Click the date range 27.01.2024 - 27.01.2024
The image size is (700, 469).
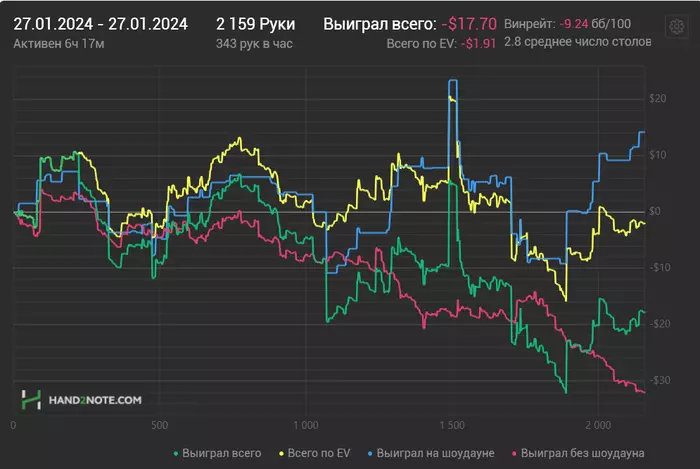100,24
